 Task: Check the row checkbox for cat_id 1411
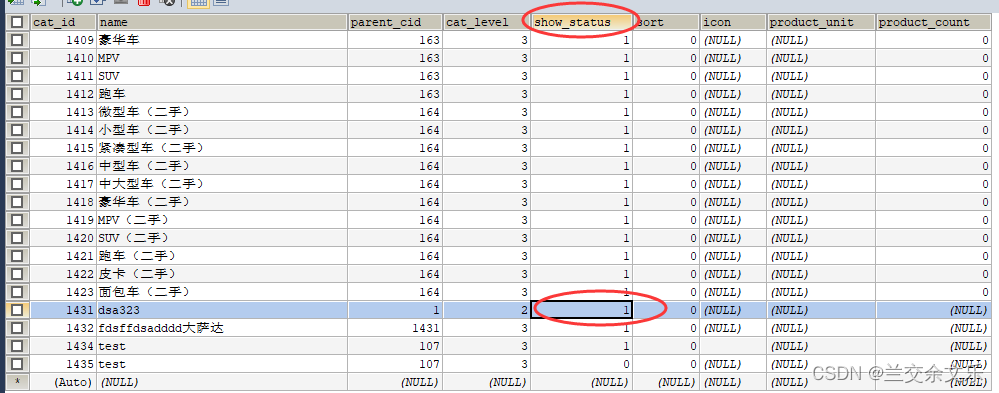17,76
